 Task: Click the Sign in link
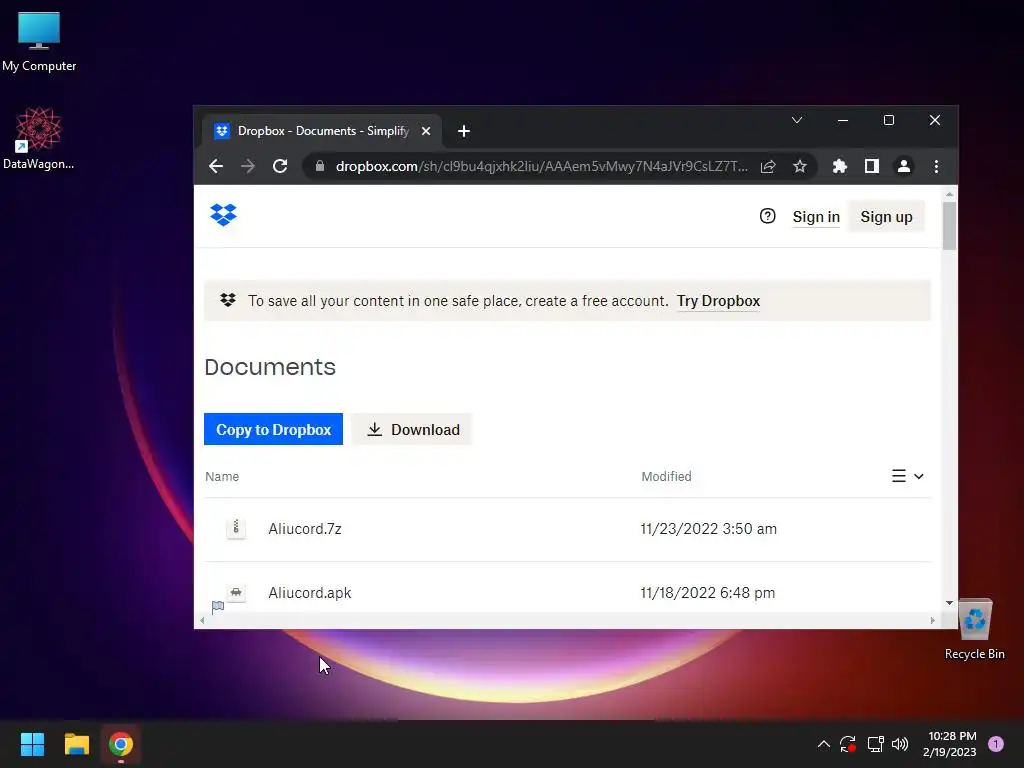[x=816, y=217]
